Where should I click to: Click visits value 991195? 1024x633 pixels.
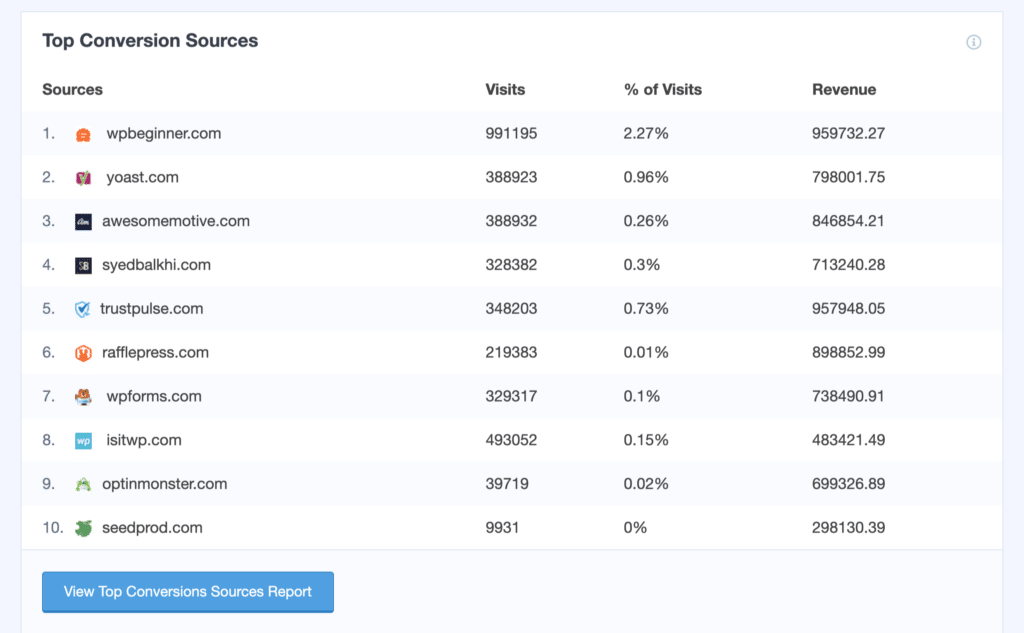tap(511, 134)
